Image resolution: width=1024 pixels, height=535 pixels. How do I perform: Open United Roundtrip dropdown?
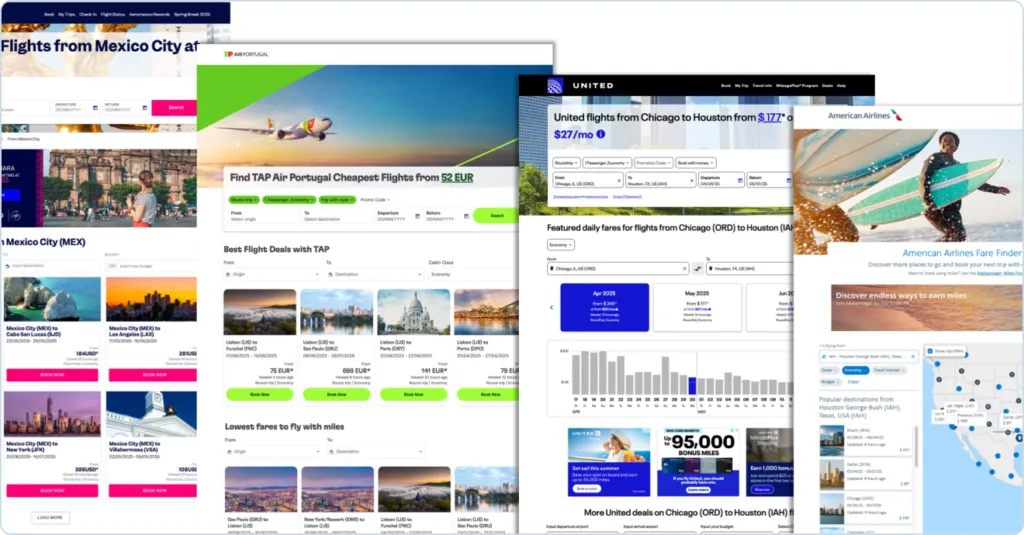click(x=566, y=163)
